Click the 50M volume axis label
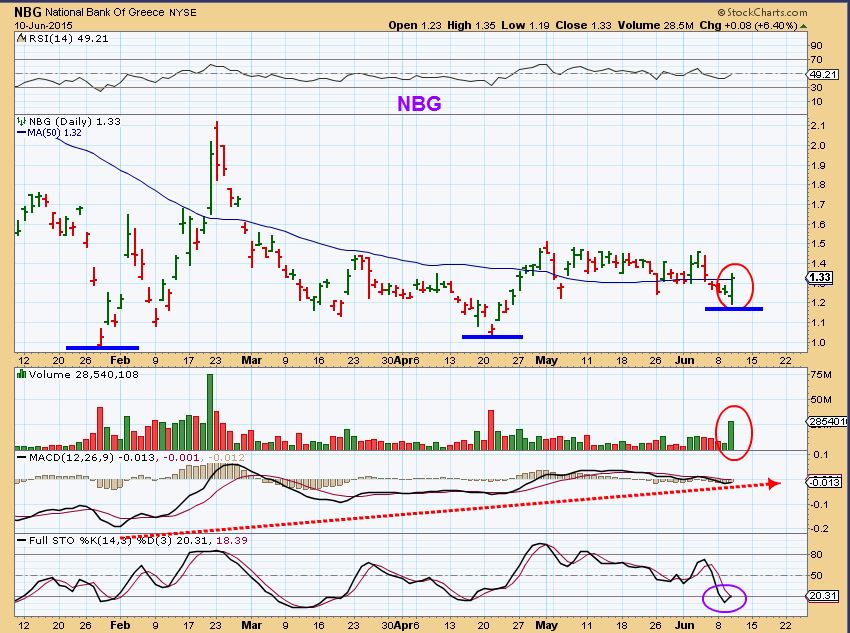Image resolution: width=850 pixels, height=633 pixels. (821, 400)
